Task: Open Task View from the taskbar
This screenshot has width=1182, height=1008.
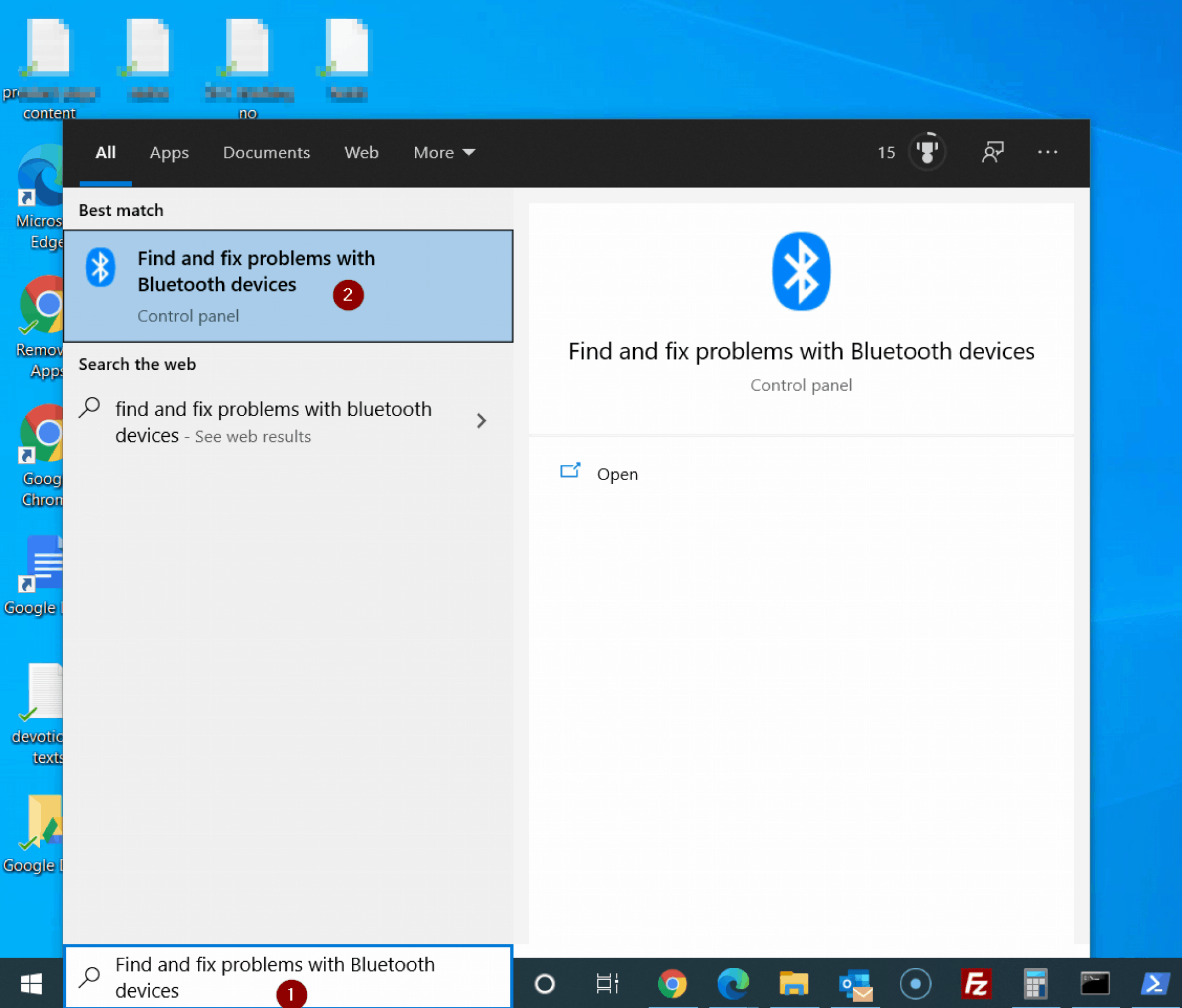Action: pos(607,984)
